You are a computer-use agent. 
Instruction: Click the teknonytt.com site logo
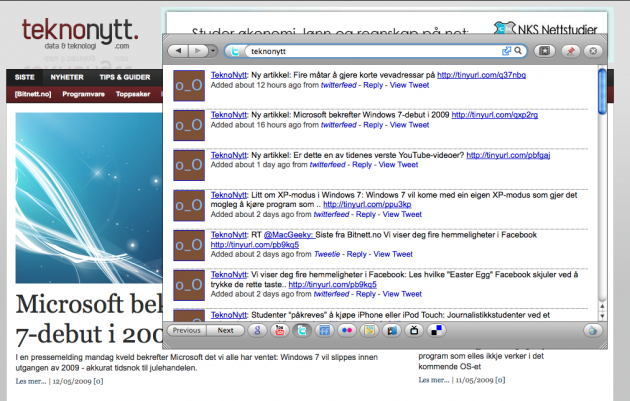point(80,36)
